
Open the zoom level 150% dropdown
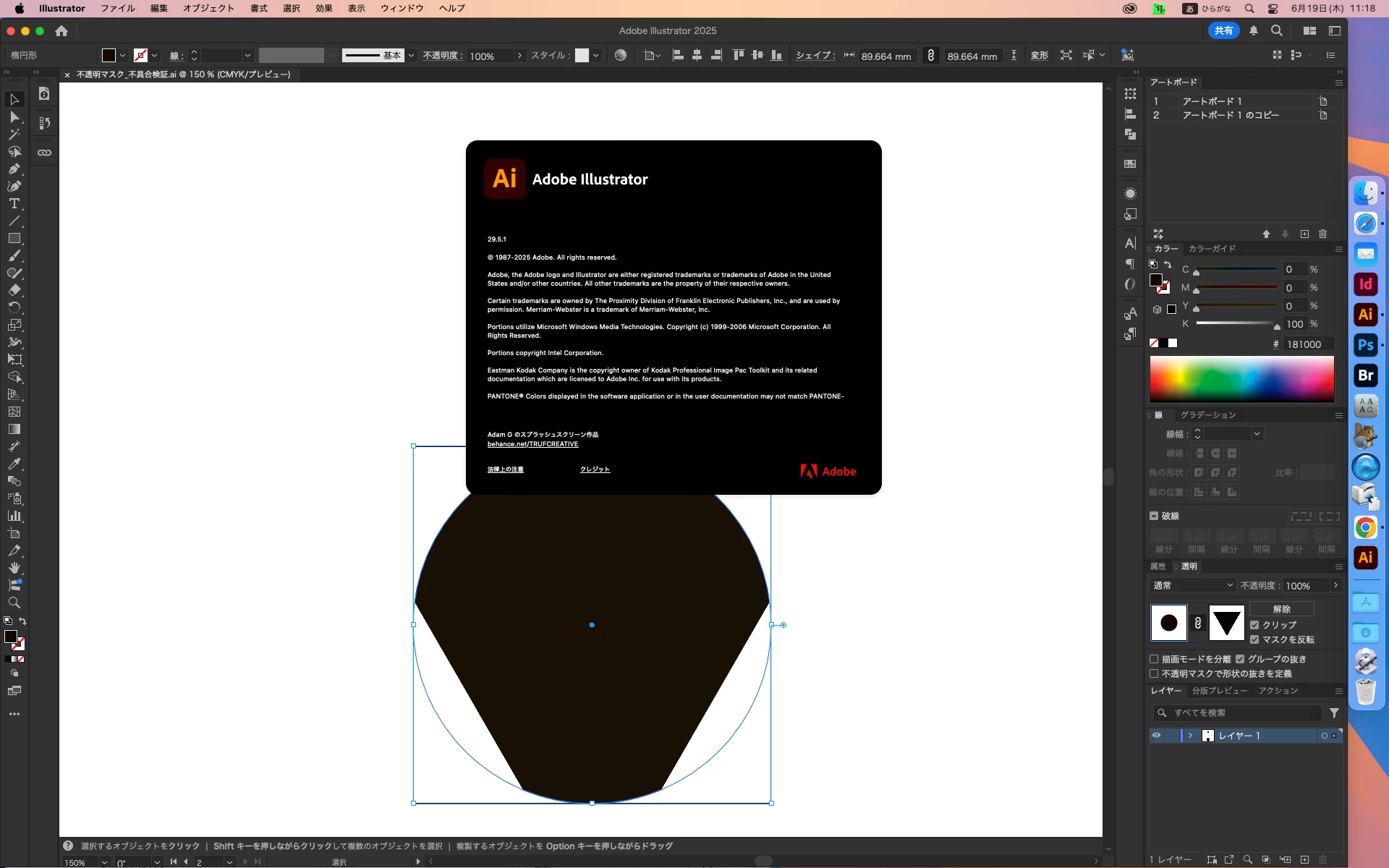click(104, 862)
